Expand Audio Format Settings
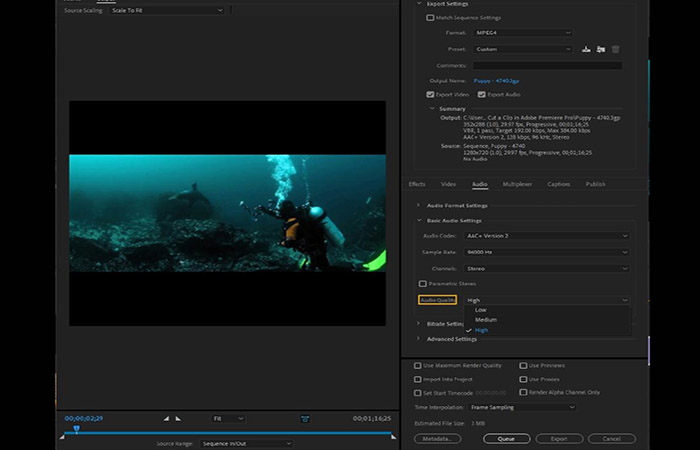The height and width of the screenshot is (450, 700). point(418,205)
